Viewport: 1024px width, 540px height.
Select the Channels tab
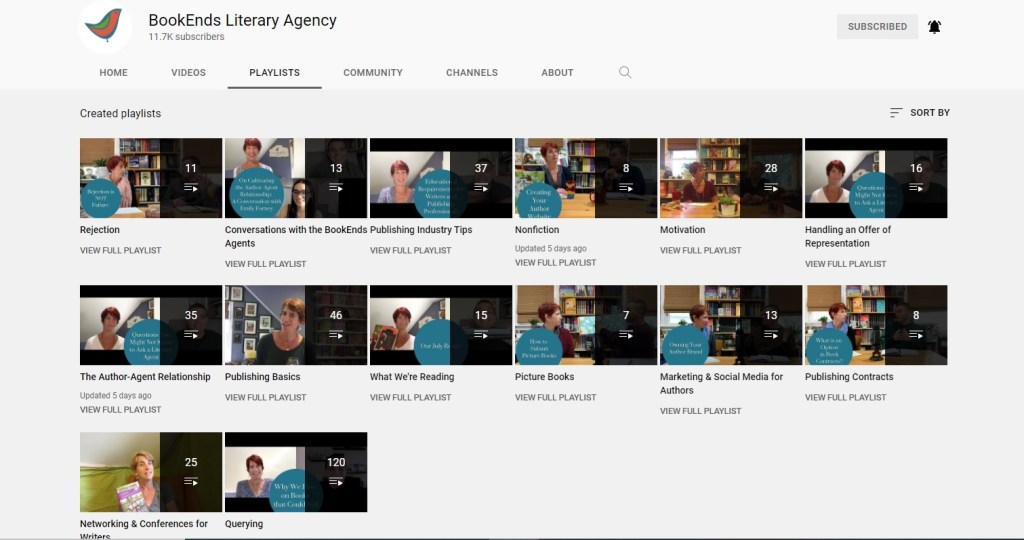click(472, 72)
